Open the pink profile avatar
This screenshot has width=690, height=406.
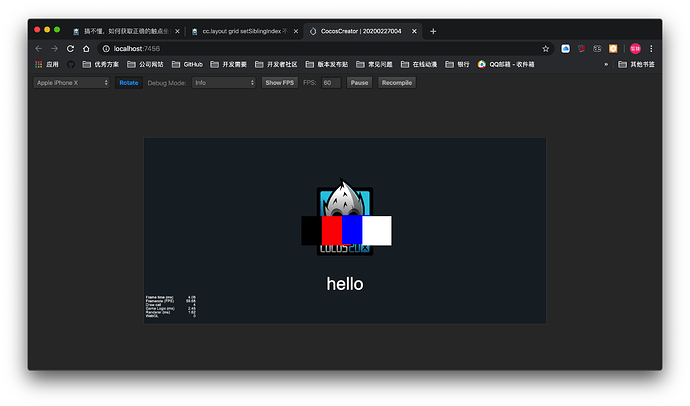[x=635, y=49]
